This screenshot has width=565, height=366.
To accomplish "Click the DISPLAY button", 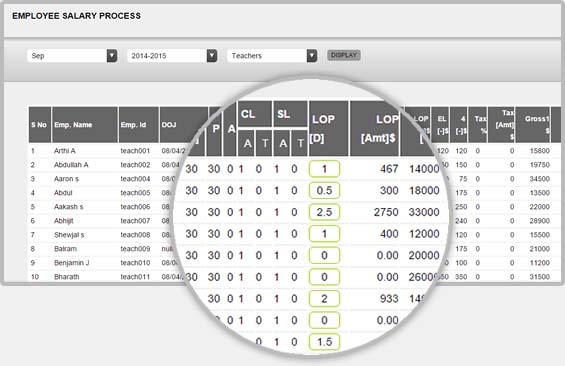I will (x=344, y=55).
